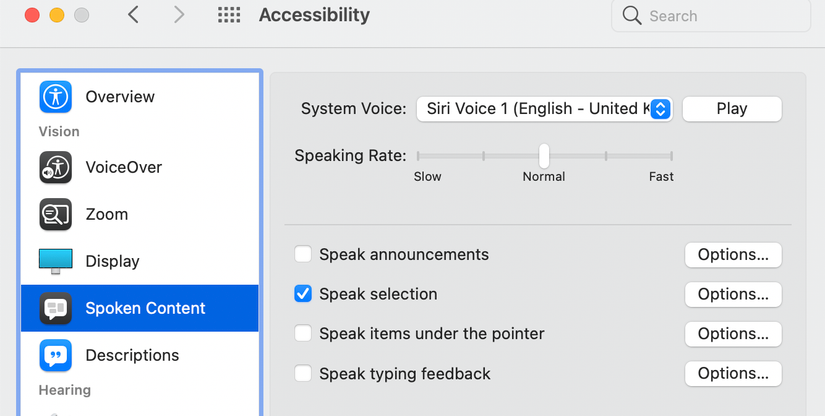
Task: Click the Spoken Content speech bubble icon
Action: [x=55, y=308]
